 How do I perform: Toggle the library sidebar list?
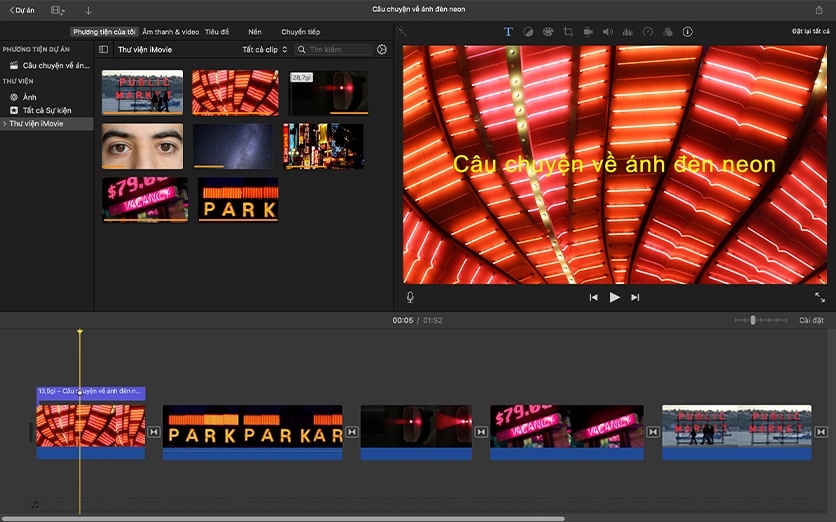103,49
